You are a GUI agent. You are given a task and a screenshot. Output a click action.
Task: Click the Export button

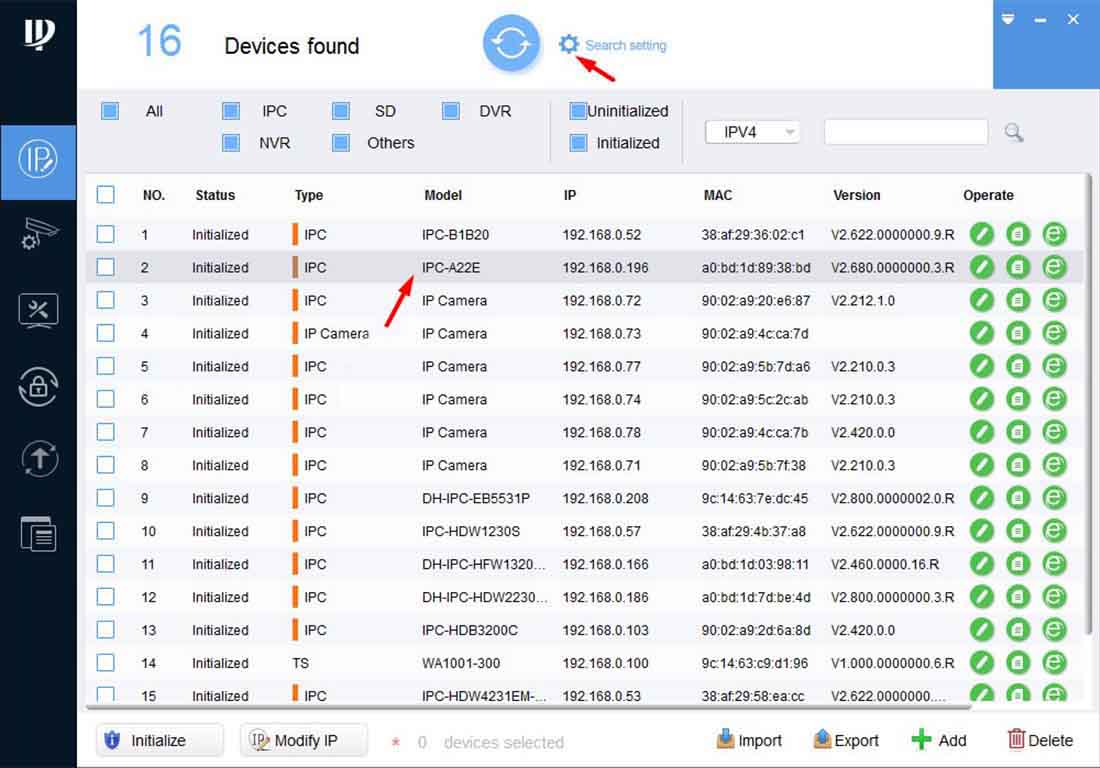[x=845, y=740]
